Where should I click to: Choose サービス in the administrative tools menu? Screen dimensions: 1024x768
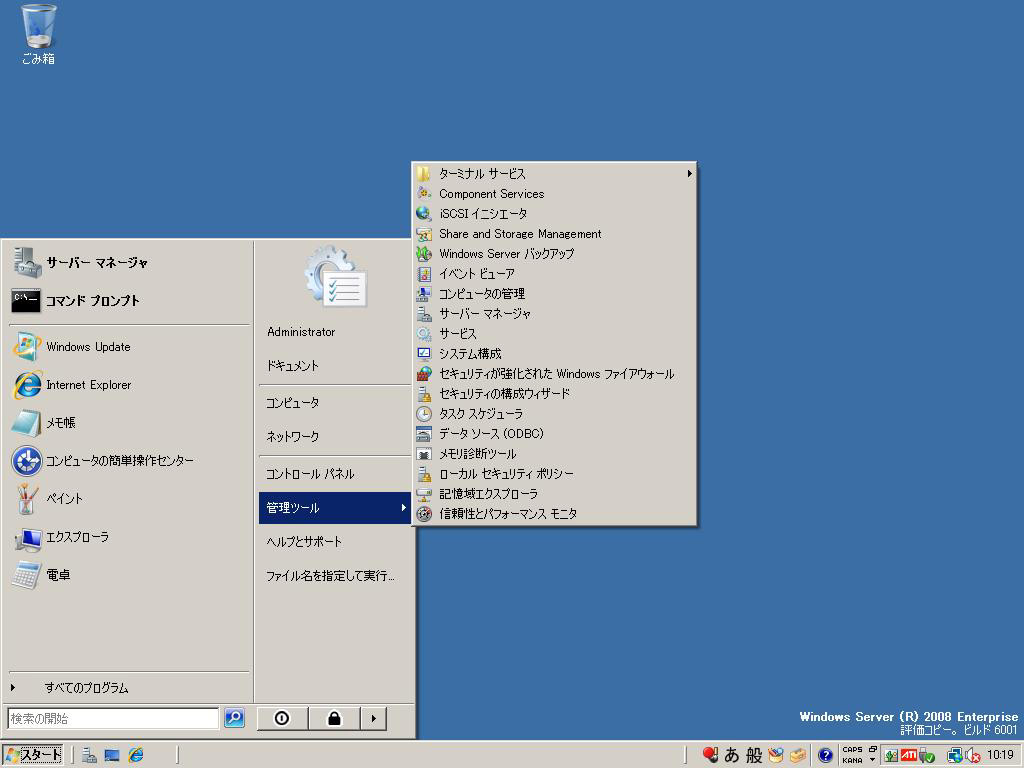pos(457,334)
